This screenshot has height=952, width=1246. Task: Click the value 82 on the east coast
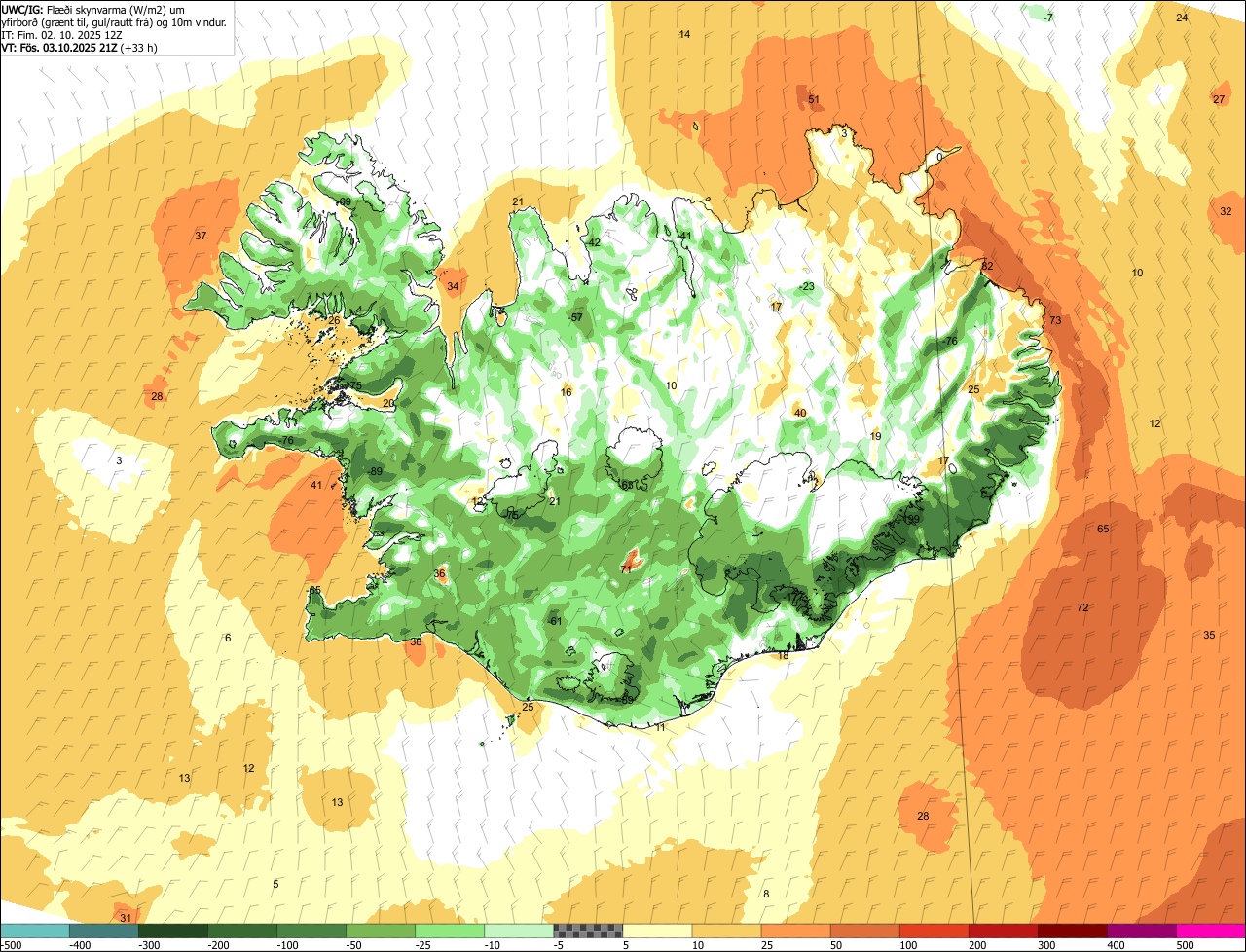pos(987,266)
